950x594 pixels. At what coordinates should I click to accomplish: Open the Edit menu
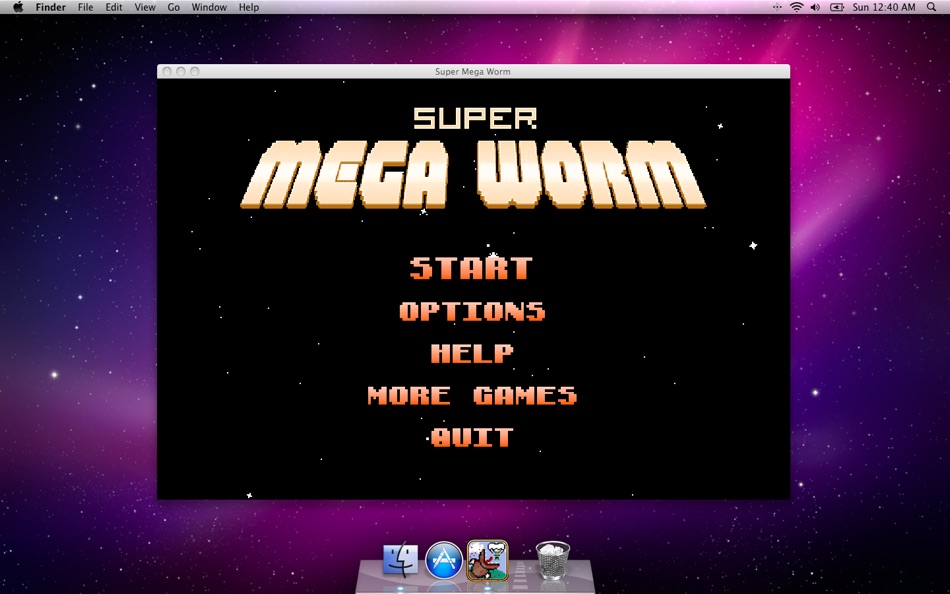[x=114, y=7]
